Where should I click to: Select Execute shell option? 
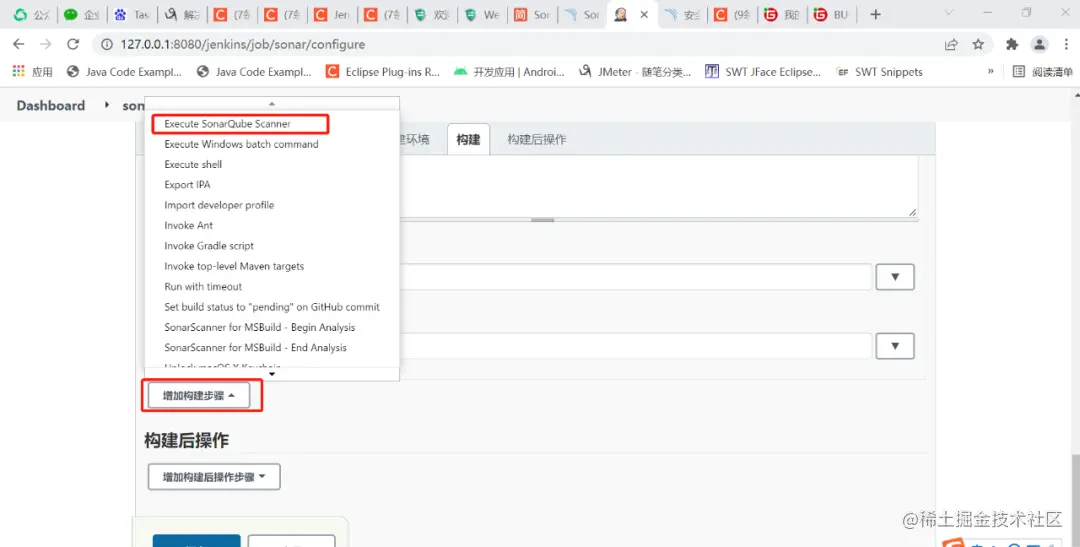(x=193, y=165)
